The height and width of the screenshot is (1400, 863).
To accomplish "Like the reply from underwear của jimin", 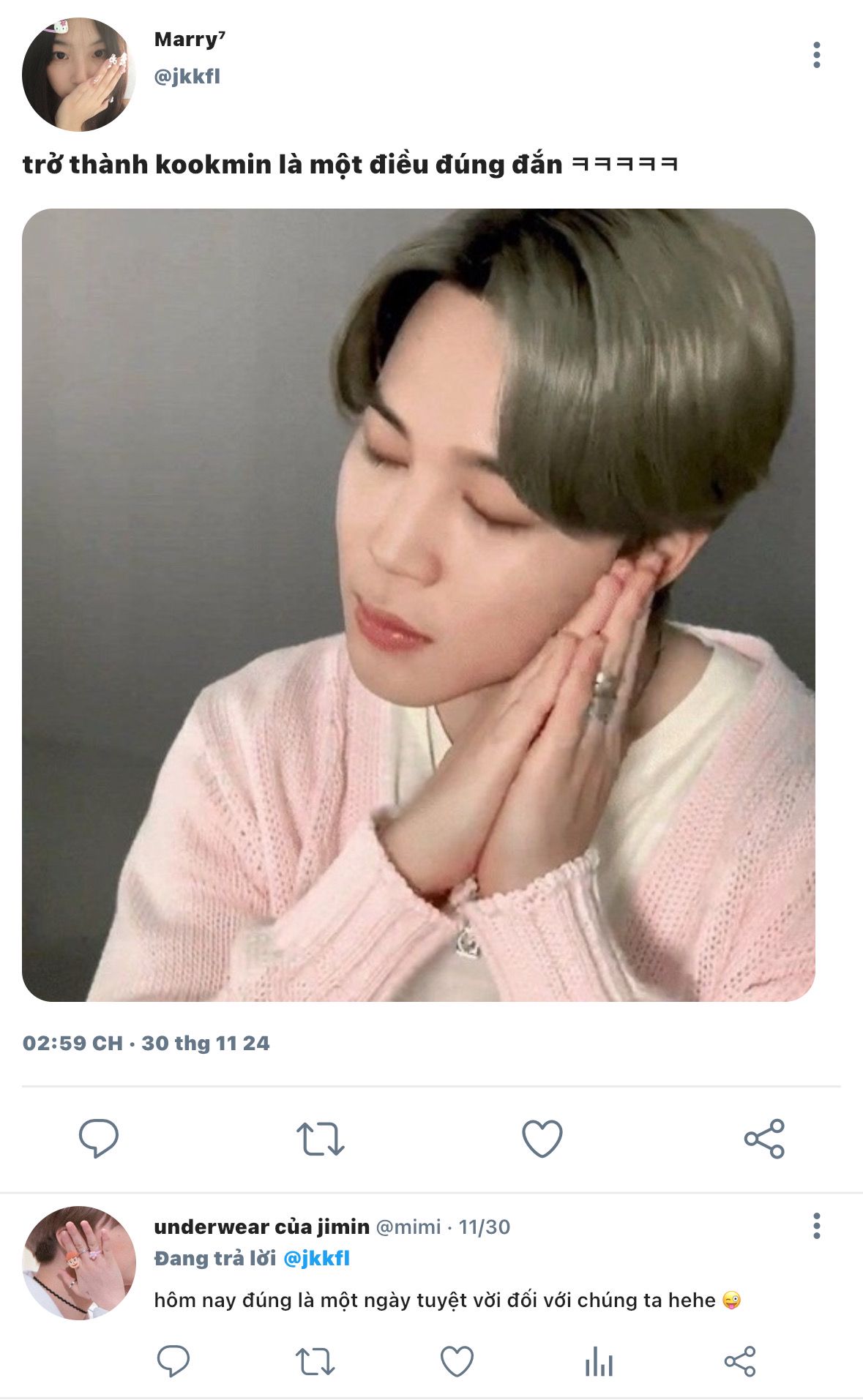I will coord(457,1362).
